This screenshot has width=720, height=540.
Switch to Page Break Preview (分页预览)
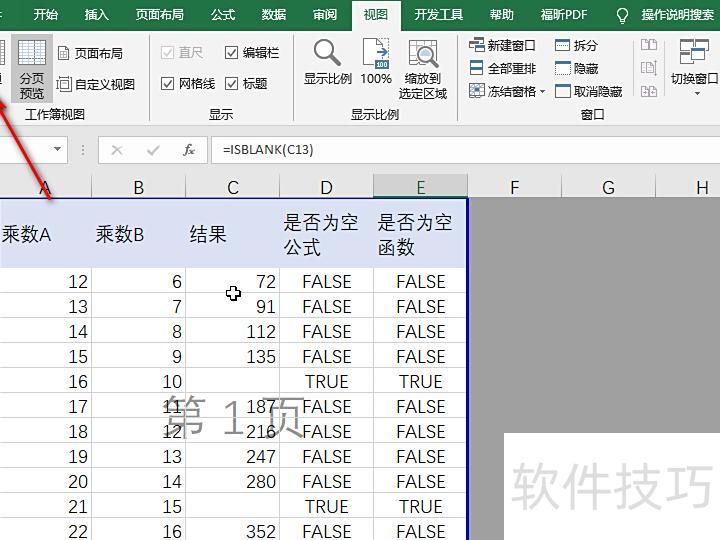[32, 69]
